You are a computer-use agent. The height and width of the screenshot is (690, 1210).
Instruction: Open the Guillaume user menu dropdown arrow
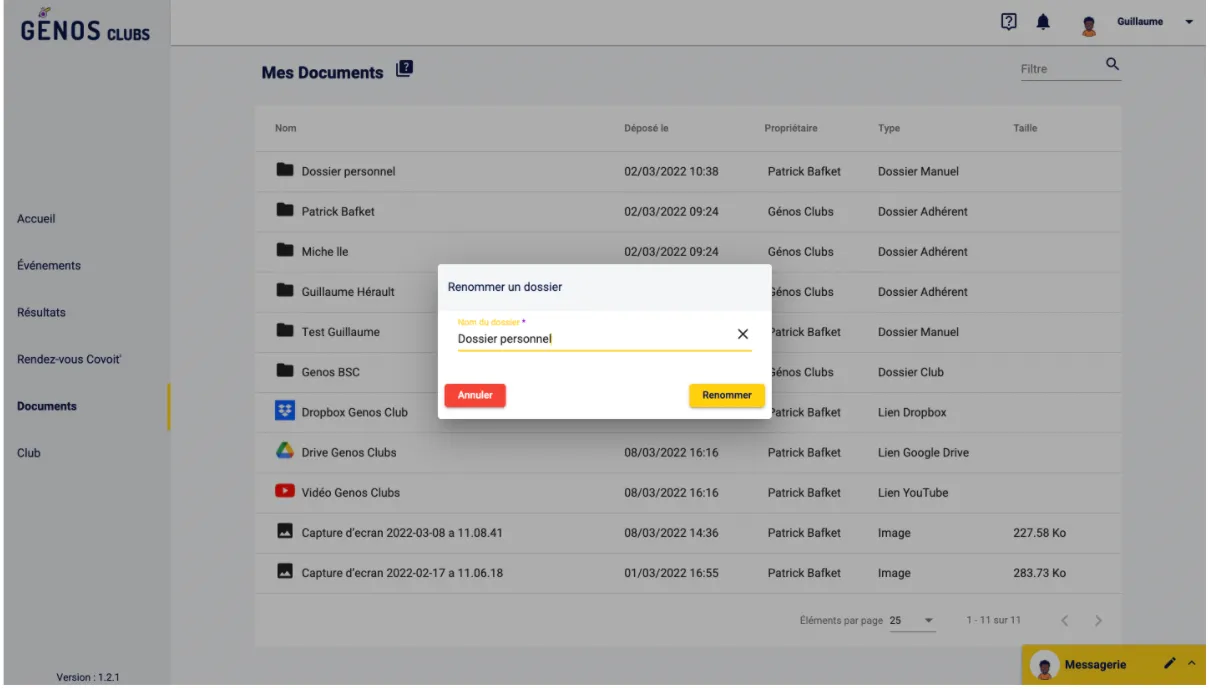pos(1190,23)
